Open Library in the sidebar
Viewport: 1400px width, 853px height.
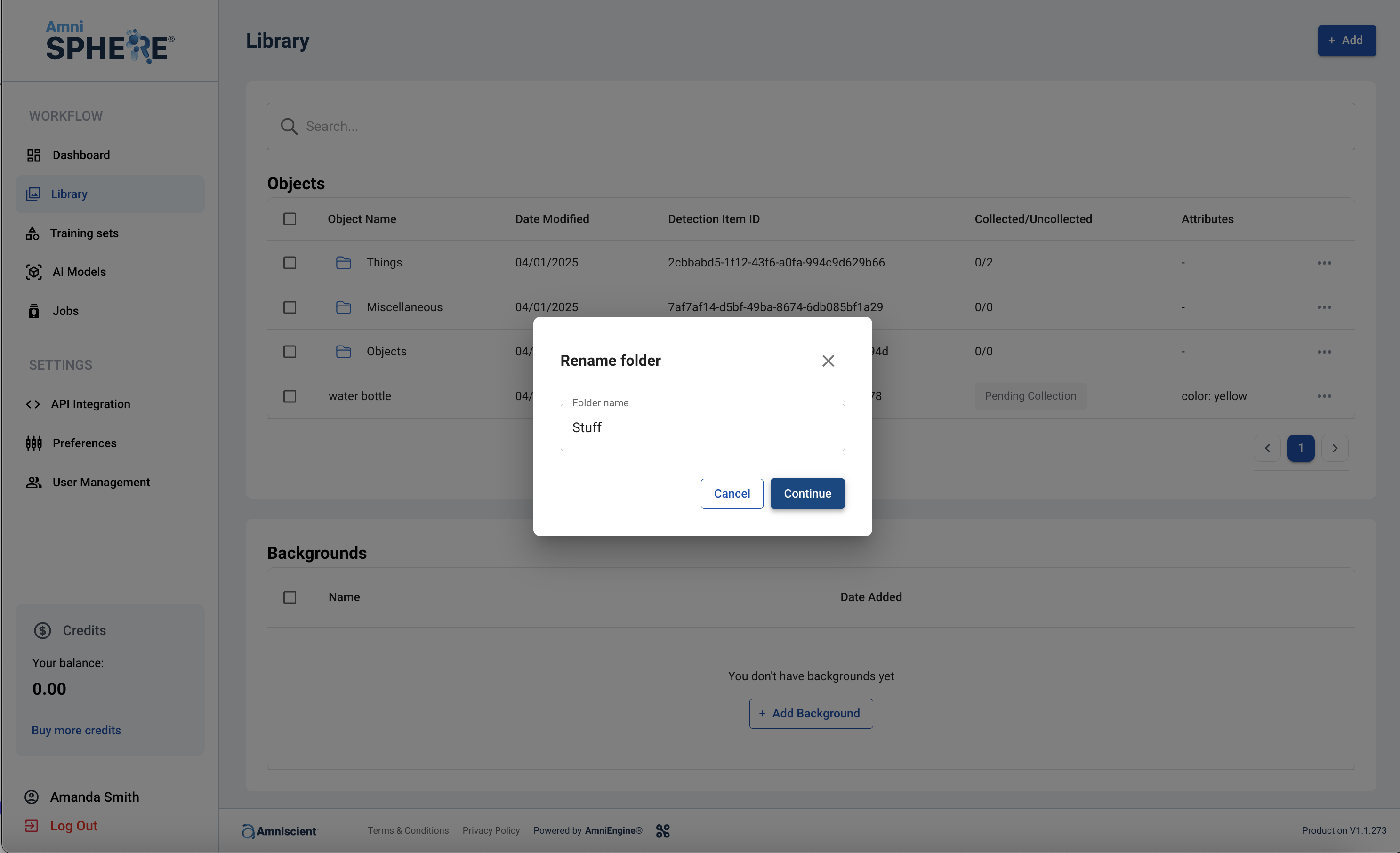69,194
